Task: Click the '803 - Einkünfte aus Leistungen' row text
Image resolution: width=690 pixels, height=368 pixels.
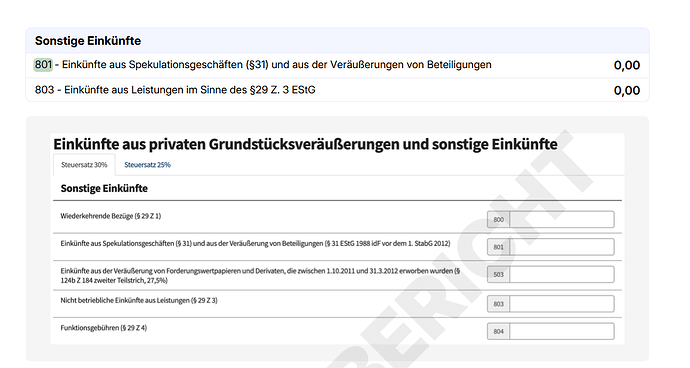Action: point(175,90)
